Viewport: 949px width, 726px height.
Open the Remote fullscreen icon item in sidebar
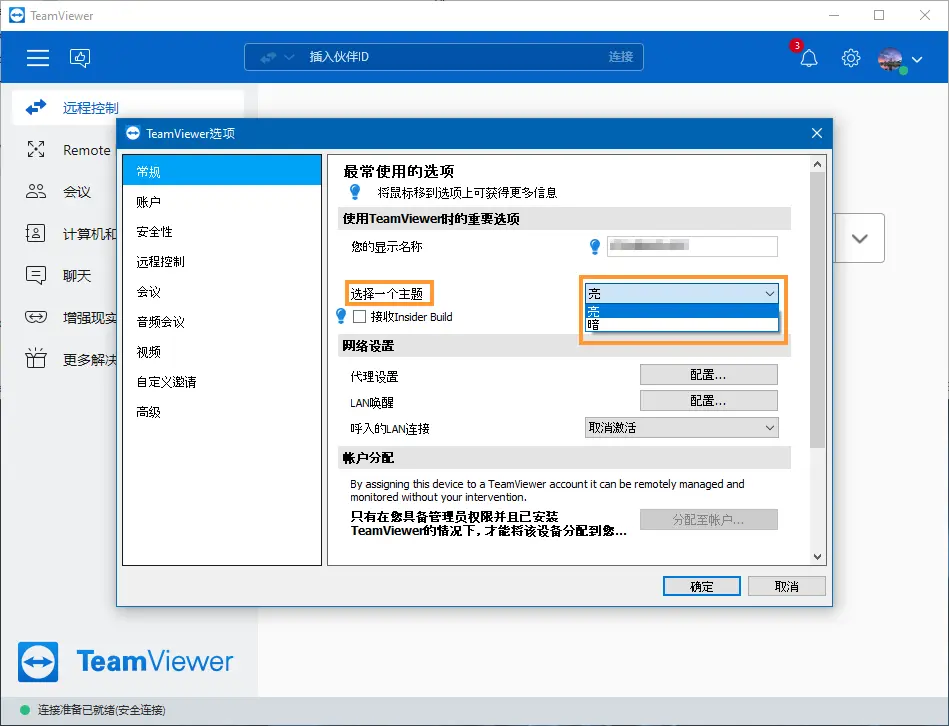(36, 149)
